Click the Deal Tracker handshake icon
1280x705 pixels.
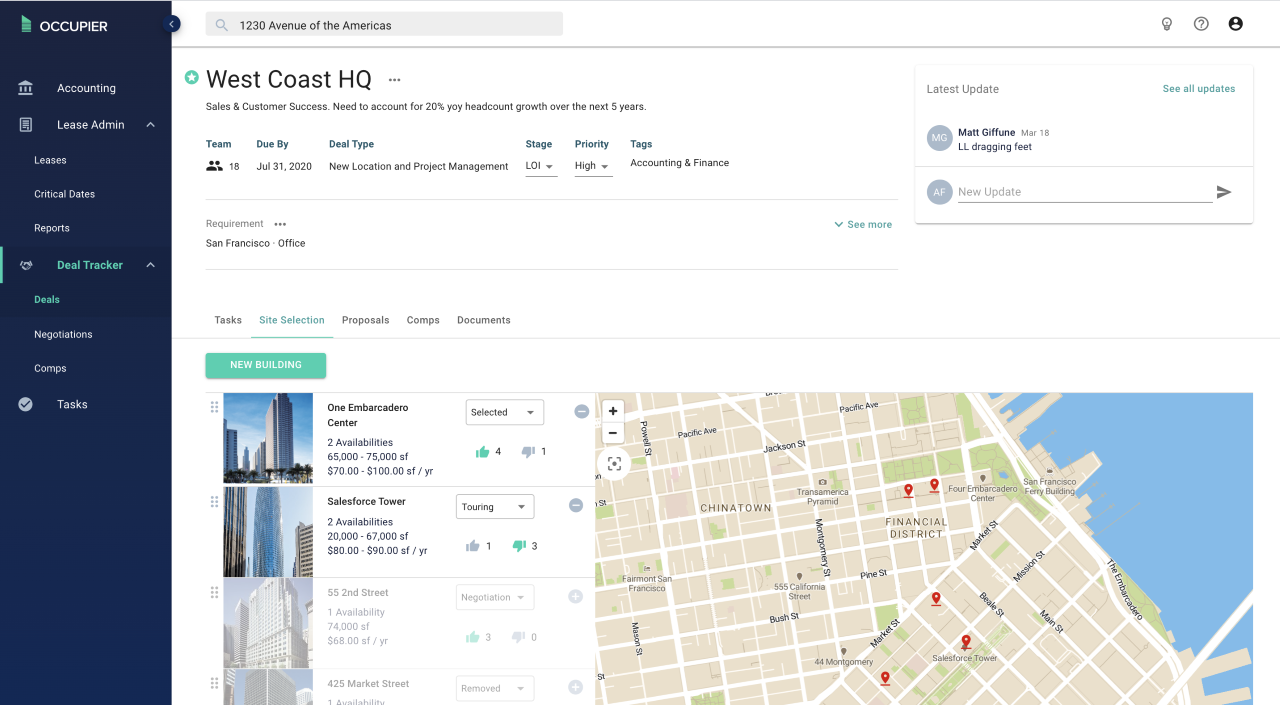26,265
